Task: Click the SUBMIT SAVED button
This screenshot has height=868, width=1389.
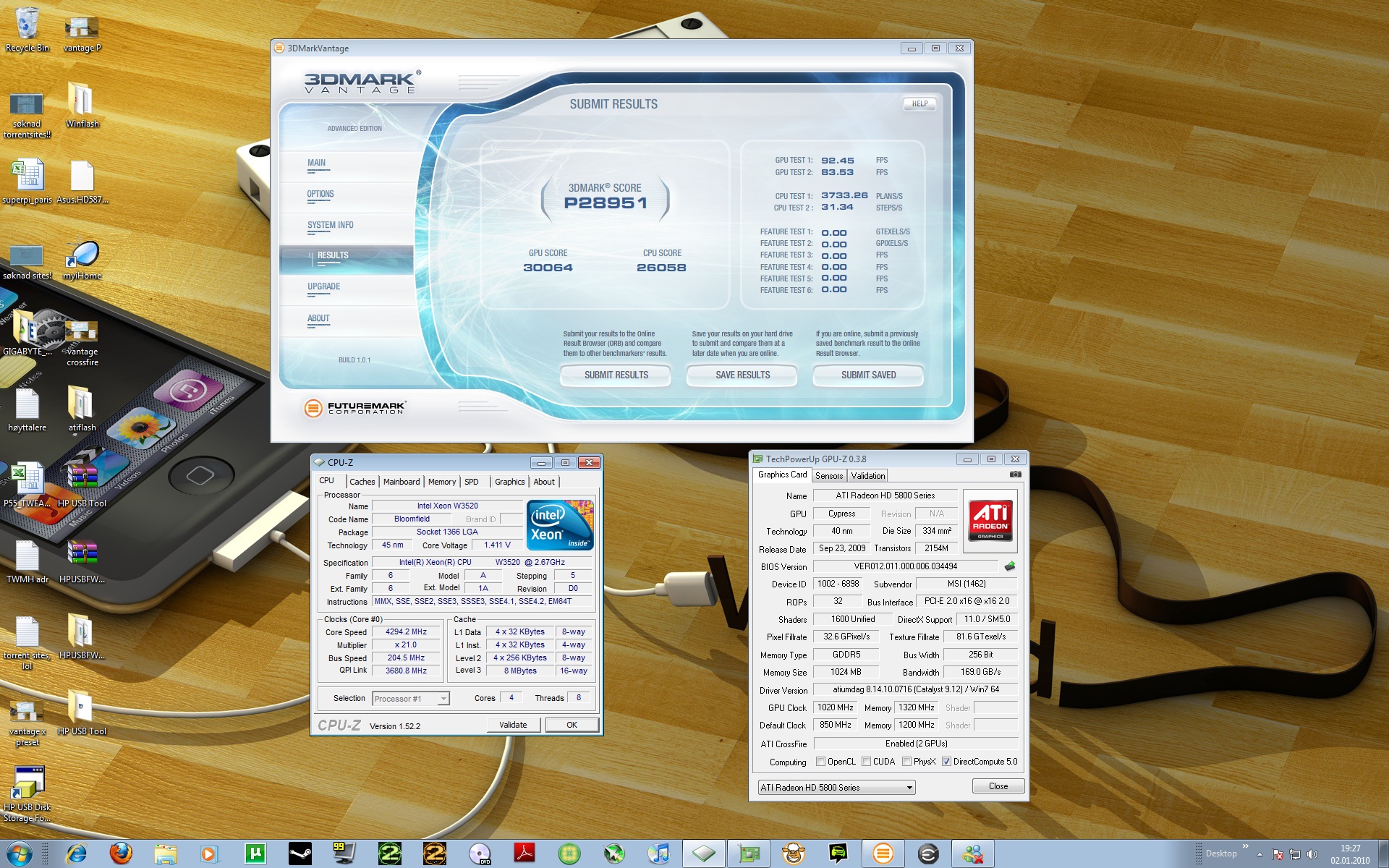Action: point(868,375)
